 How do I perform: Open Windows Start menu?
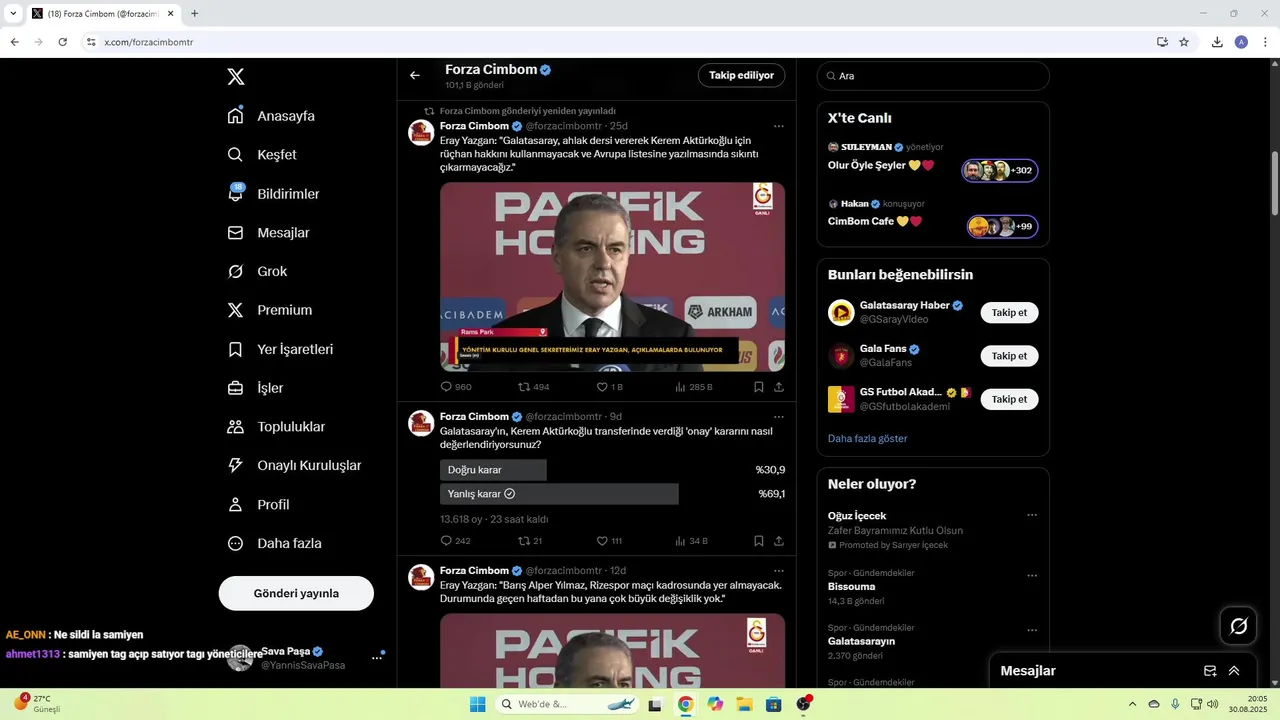point(478,704)
